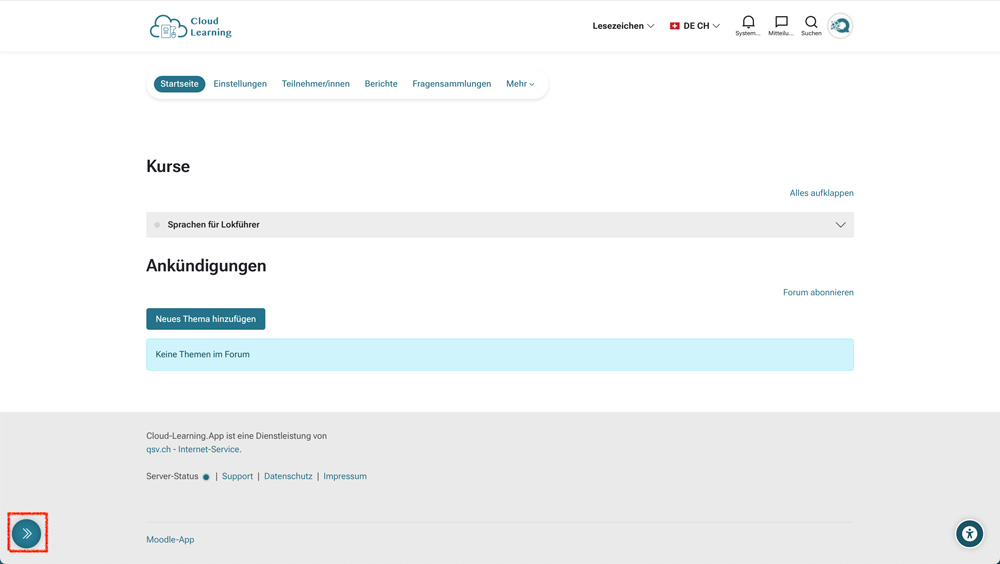Open the Datenschutz footer link
The image size is (1000, 564).
[x=288, y=477]
